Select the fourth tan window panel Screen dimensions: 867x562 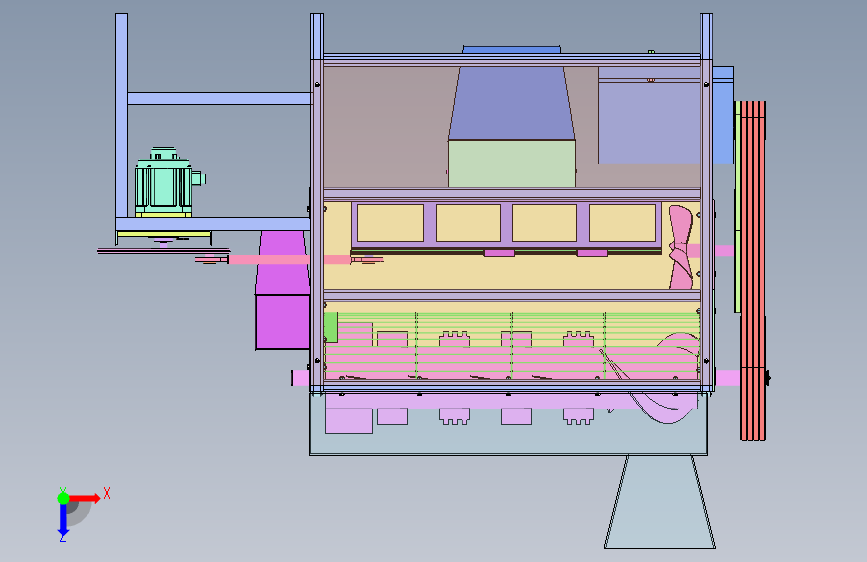coord(623,223)
